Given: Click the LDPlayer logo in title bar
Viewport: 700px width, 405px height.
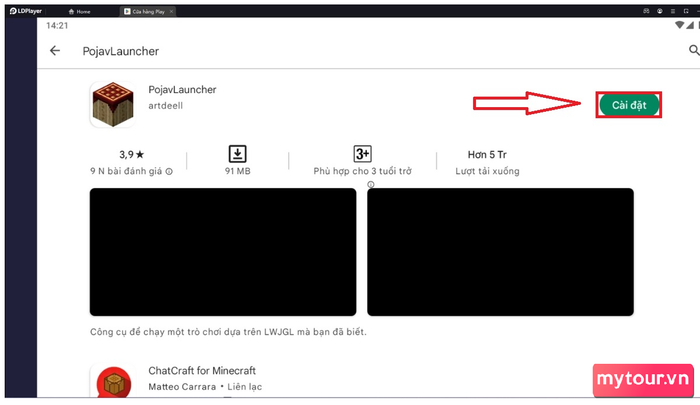Looking at the screenshot, I should pyautogui.click(x=25, y=11).
